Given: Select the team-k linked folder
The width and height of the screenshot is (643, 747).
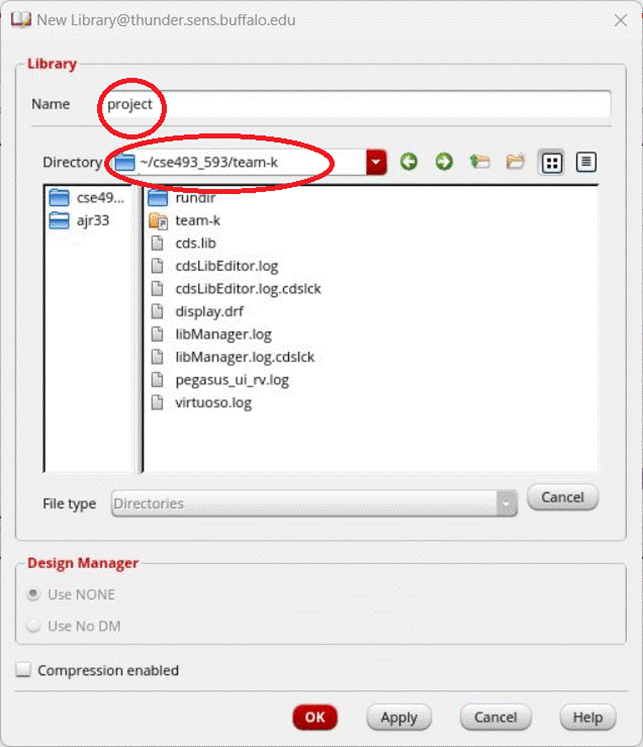Looking at the screenshot, I should (x=184, y=221).
